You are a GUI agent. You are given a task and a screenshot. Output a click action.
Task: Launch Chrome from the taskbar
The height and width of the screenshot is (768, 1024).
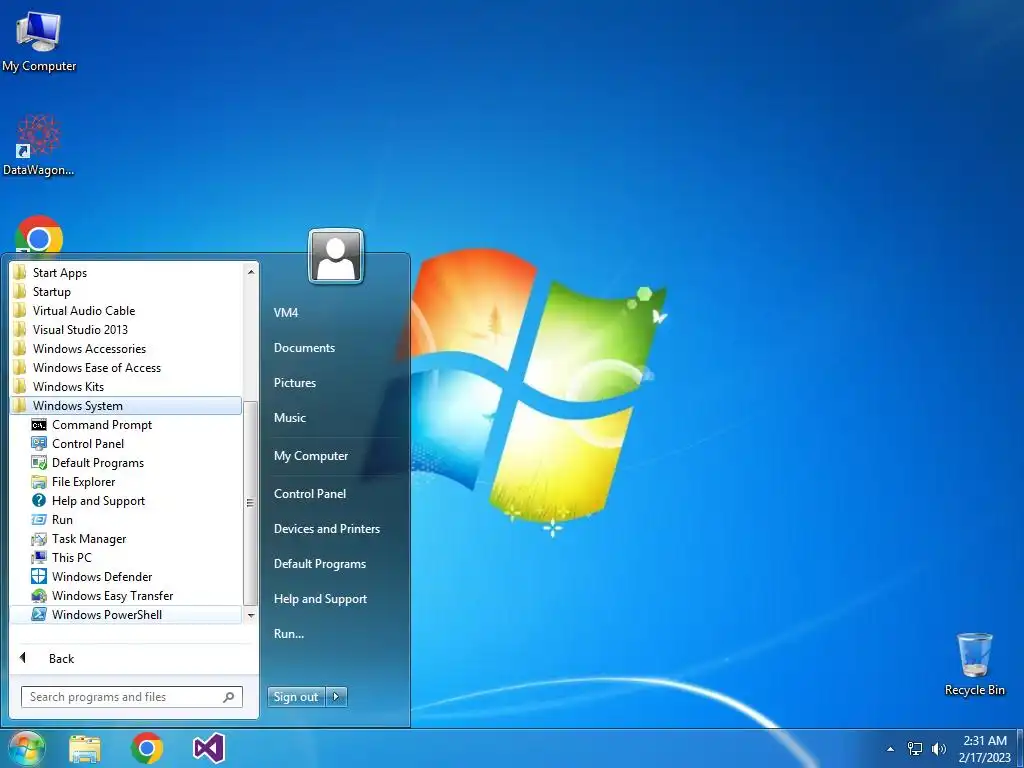pos(147,748)
